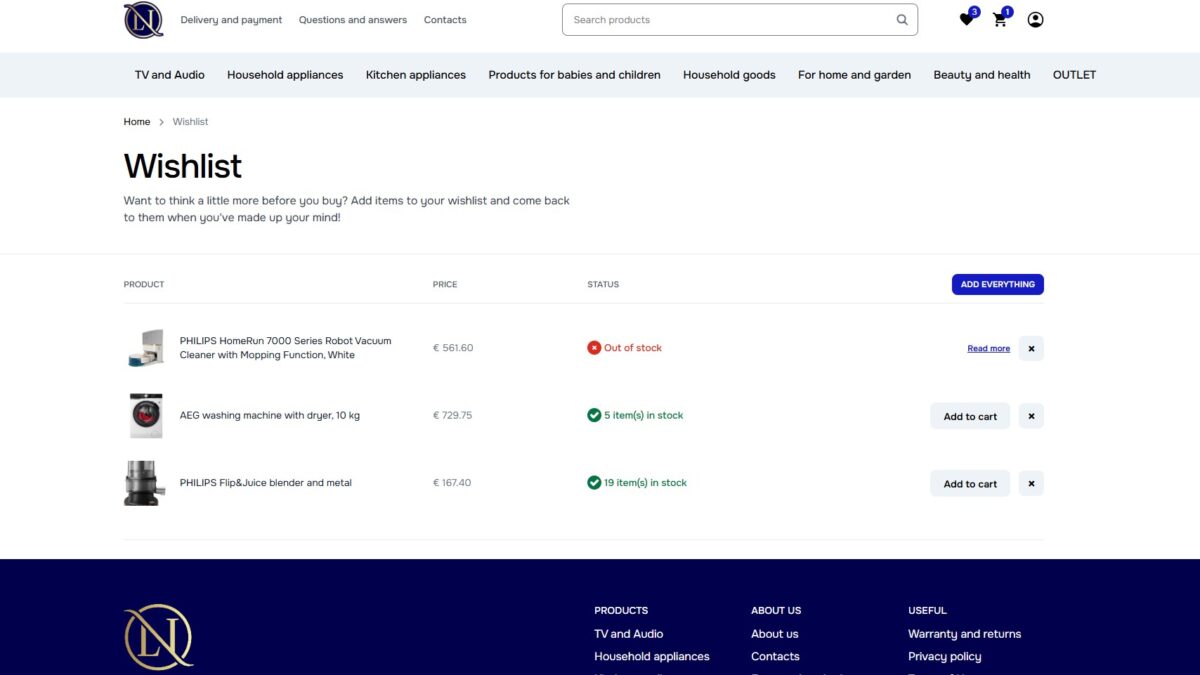This screenshot has height=675, width=1200.
Task: Go to Home via breadcrumb
Action: coord(137,122)
